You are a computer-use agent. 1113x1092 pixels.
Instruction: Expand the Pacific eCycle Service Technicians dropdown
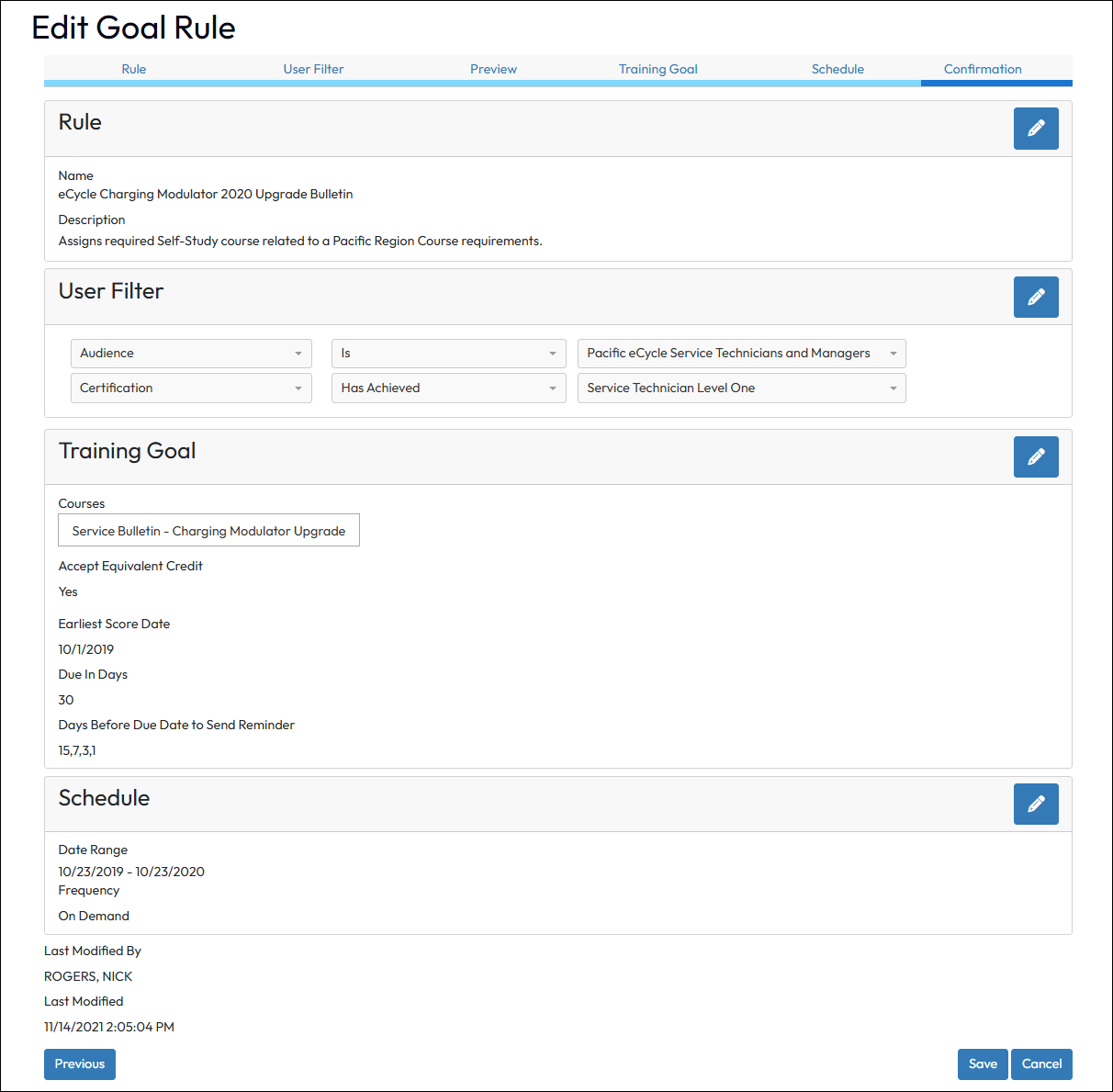pyautogui.click(x=741, y=354)
